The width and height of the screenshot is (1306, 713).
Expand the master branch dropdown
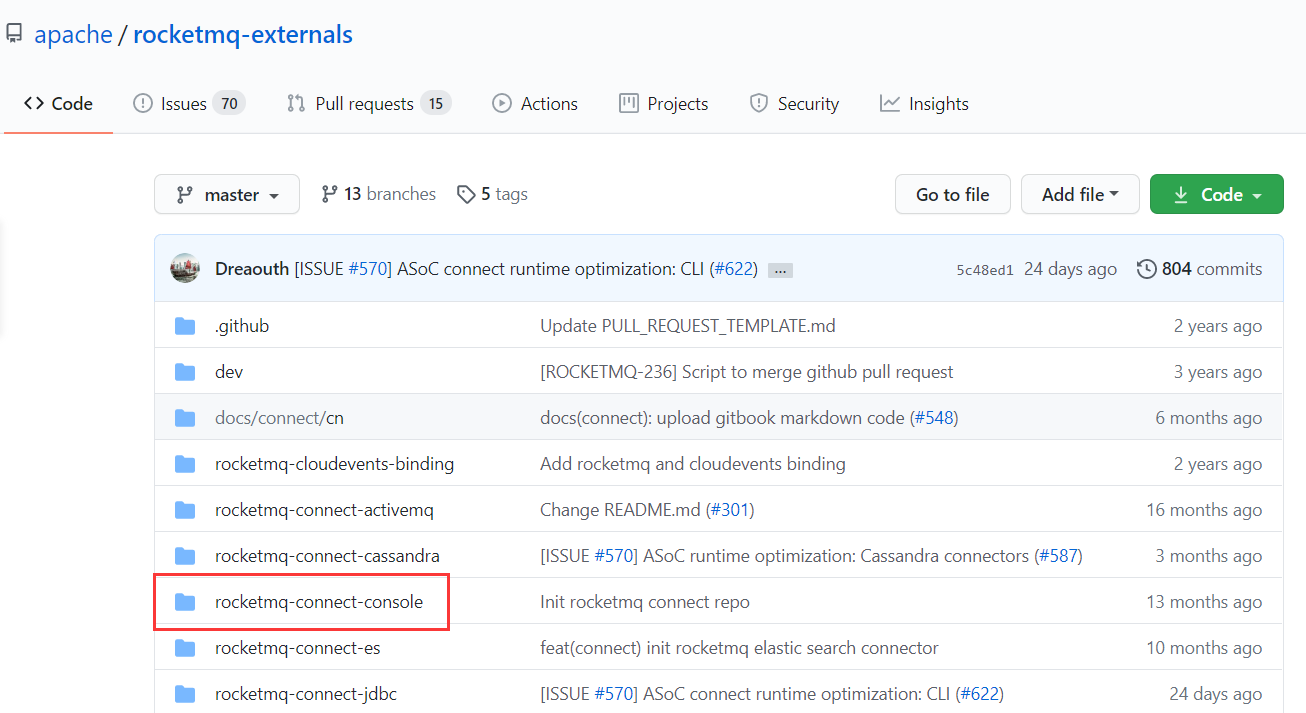(x=227, y=195)
